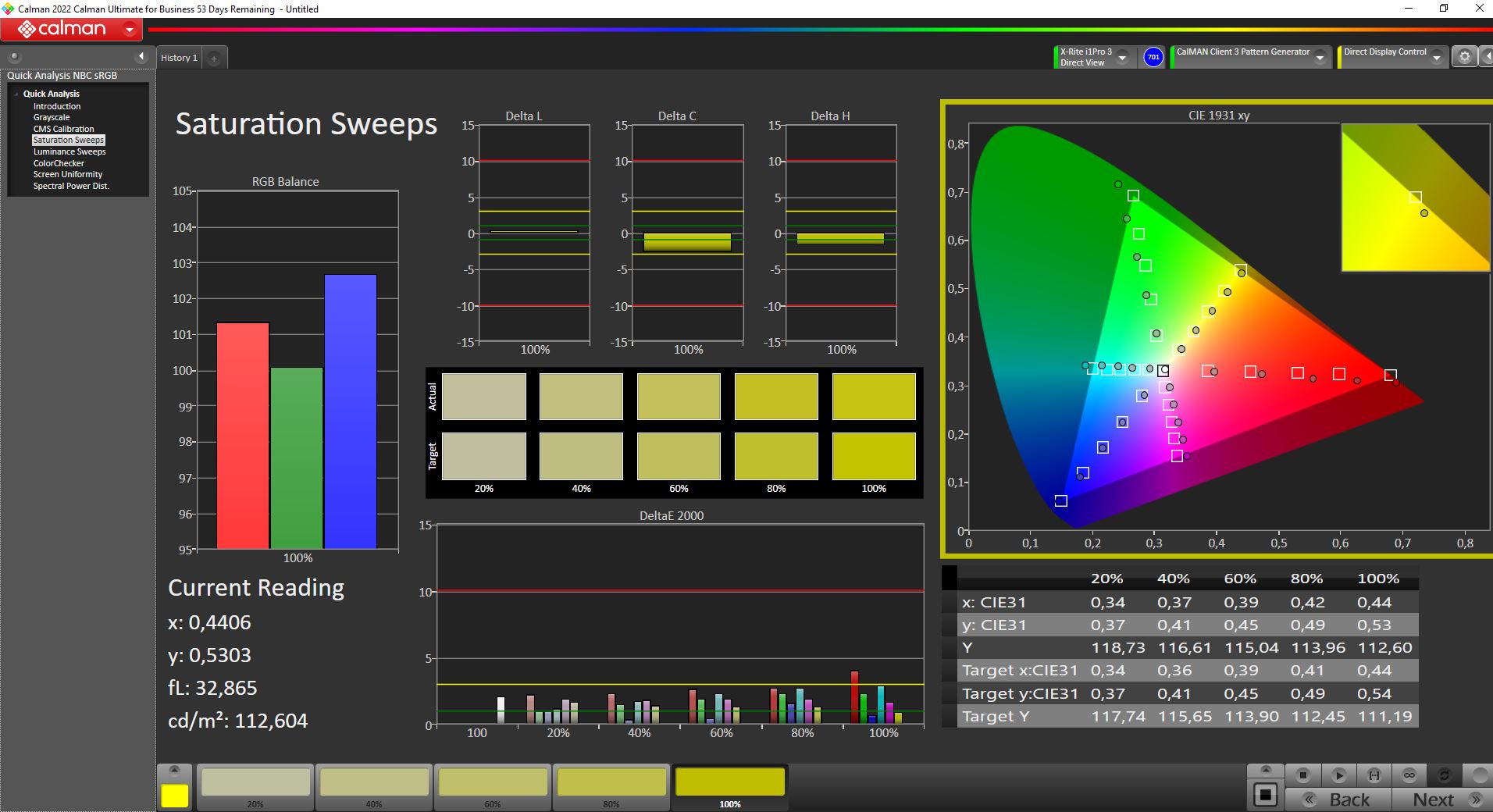Toggle the pattern window square icon
The width and height of the screenshot is (1493, 812).
[x=1265, y=795]
